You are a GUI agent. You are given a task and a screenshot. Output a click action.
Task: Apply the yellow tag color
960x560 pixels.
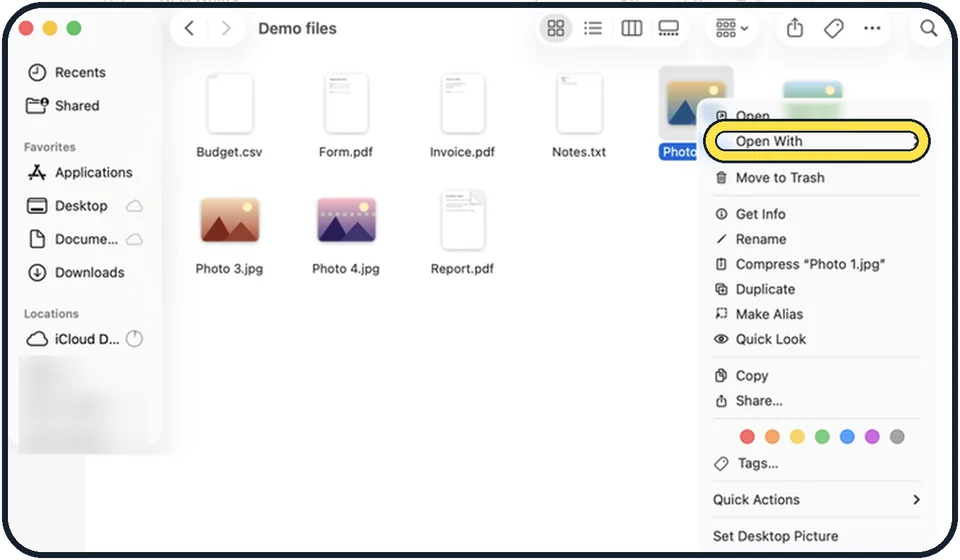[797, 436]
